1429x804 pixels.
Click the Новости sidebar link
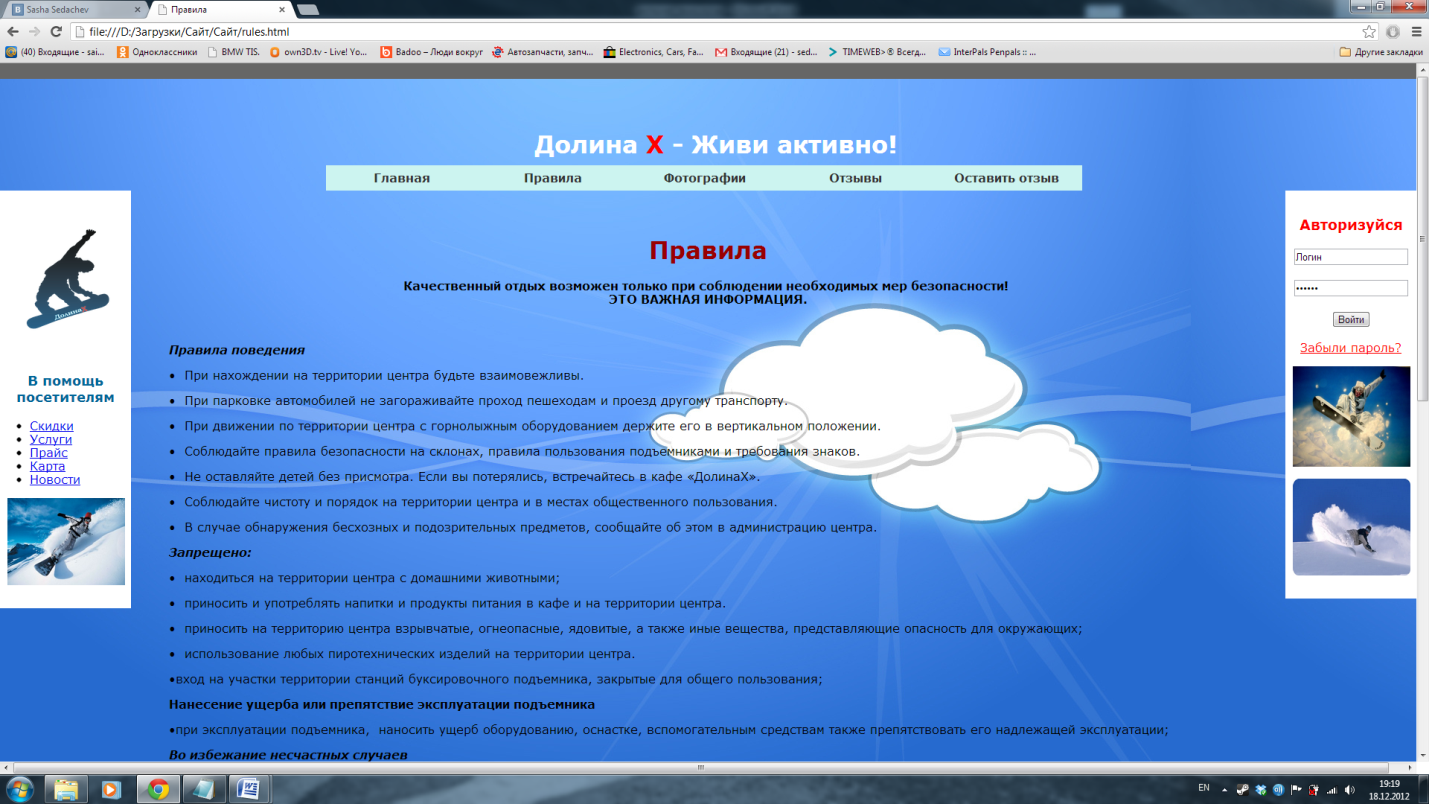[55, 479]
